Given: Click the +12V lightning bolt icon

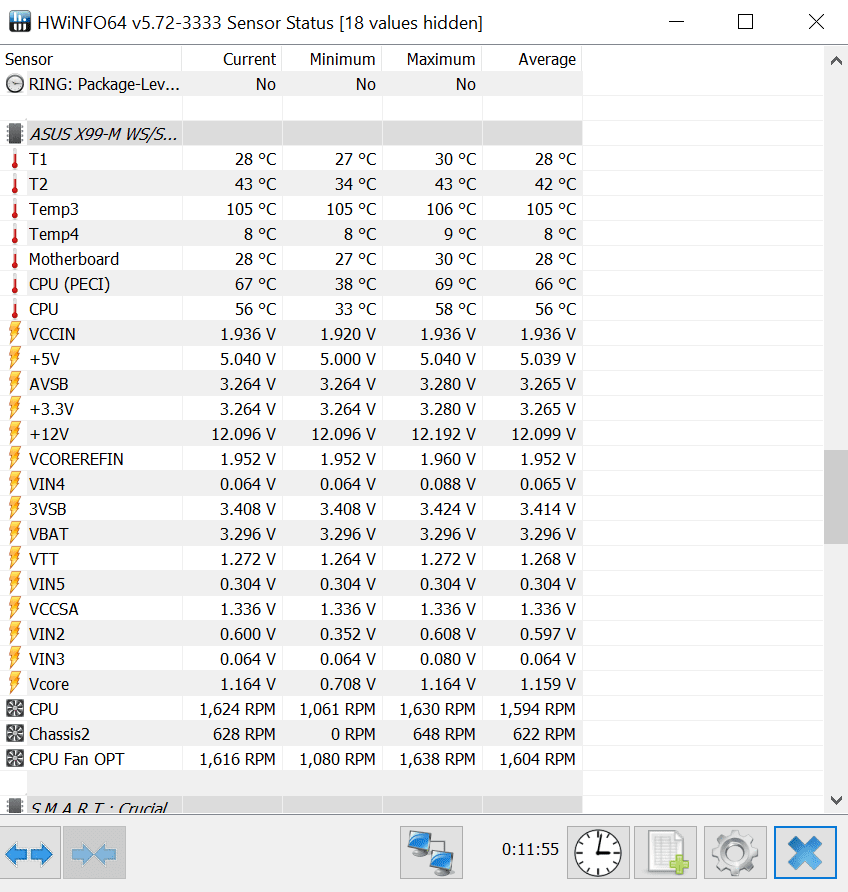Looking at the screenshot, I should [15, 433].
